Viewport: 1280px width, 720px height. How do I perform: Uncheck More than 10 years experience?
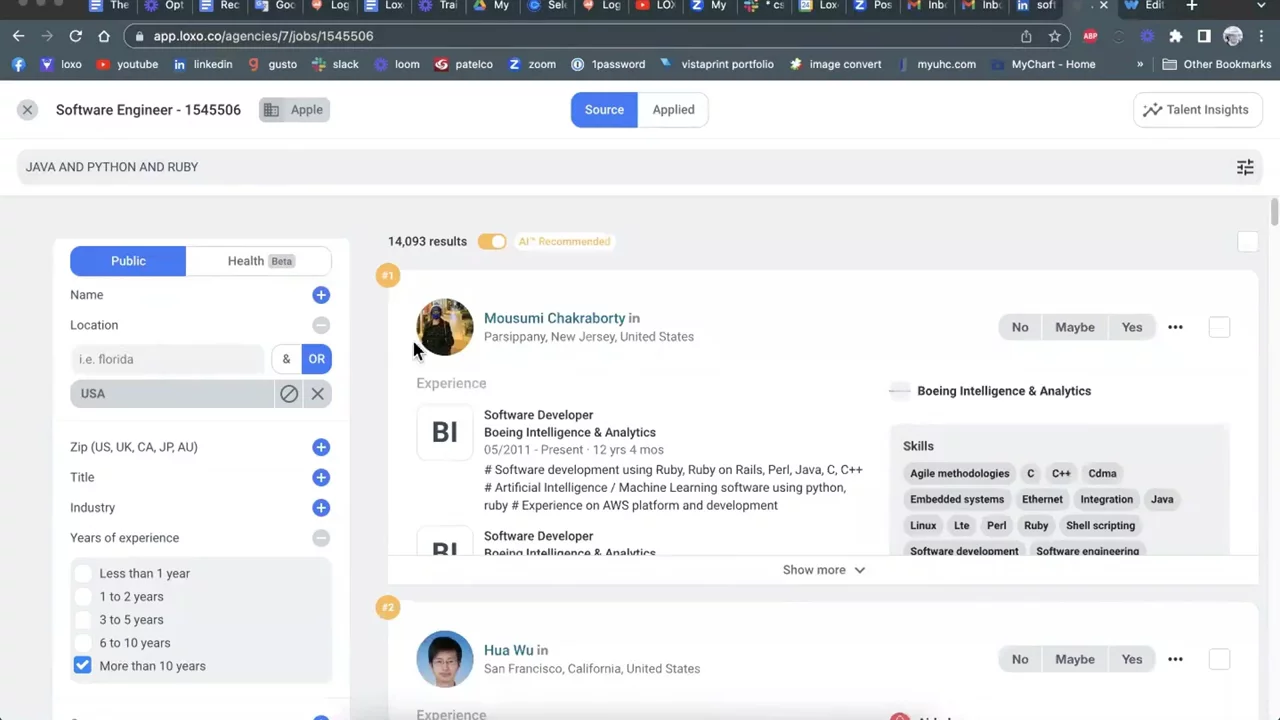point(82,666)
